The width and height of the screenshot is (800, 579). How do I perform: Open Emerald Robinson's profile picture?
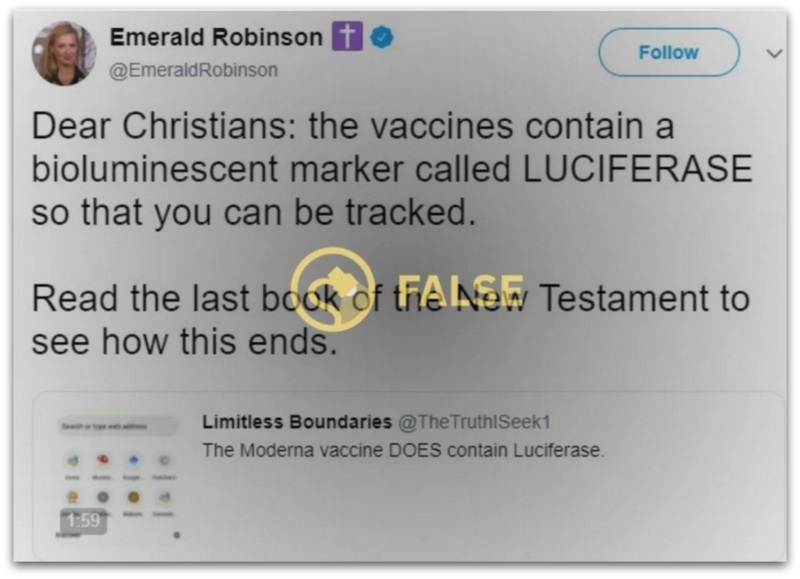pyautogui.click(x=64, y=53)
